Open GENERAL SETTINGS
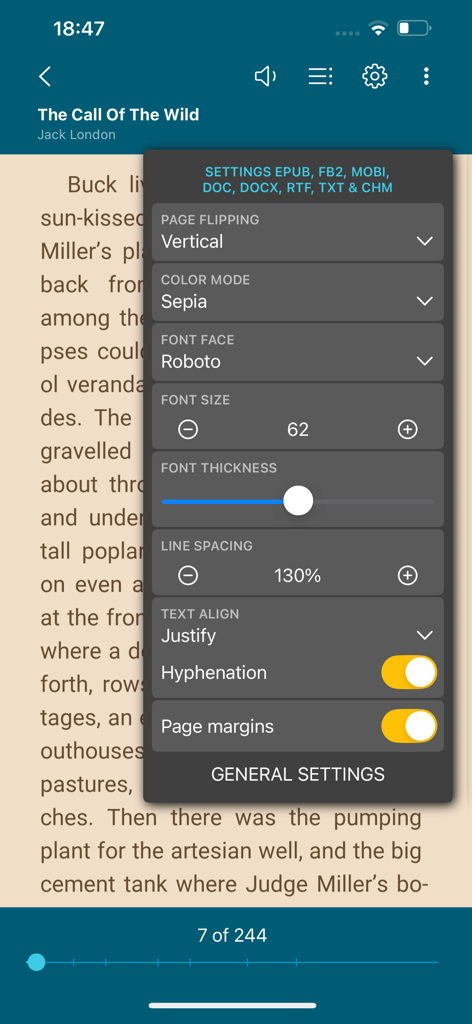 pyautogui.click(x=298, y=775)
